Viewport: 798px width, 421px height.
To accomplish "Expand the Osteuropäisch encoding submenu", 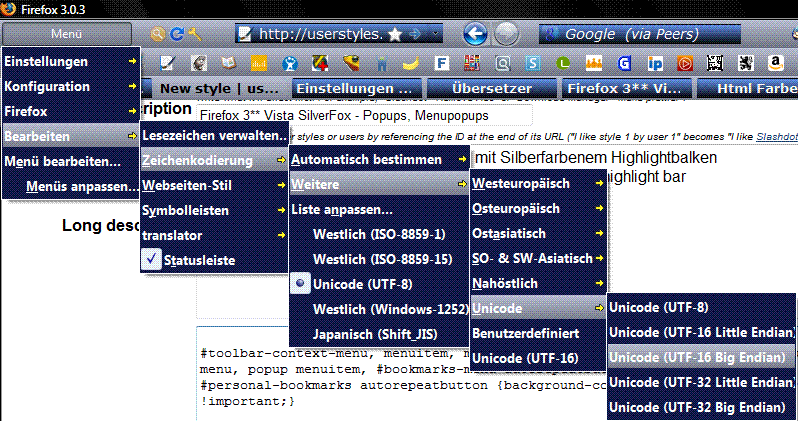I will [x=537, y=208].
